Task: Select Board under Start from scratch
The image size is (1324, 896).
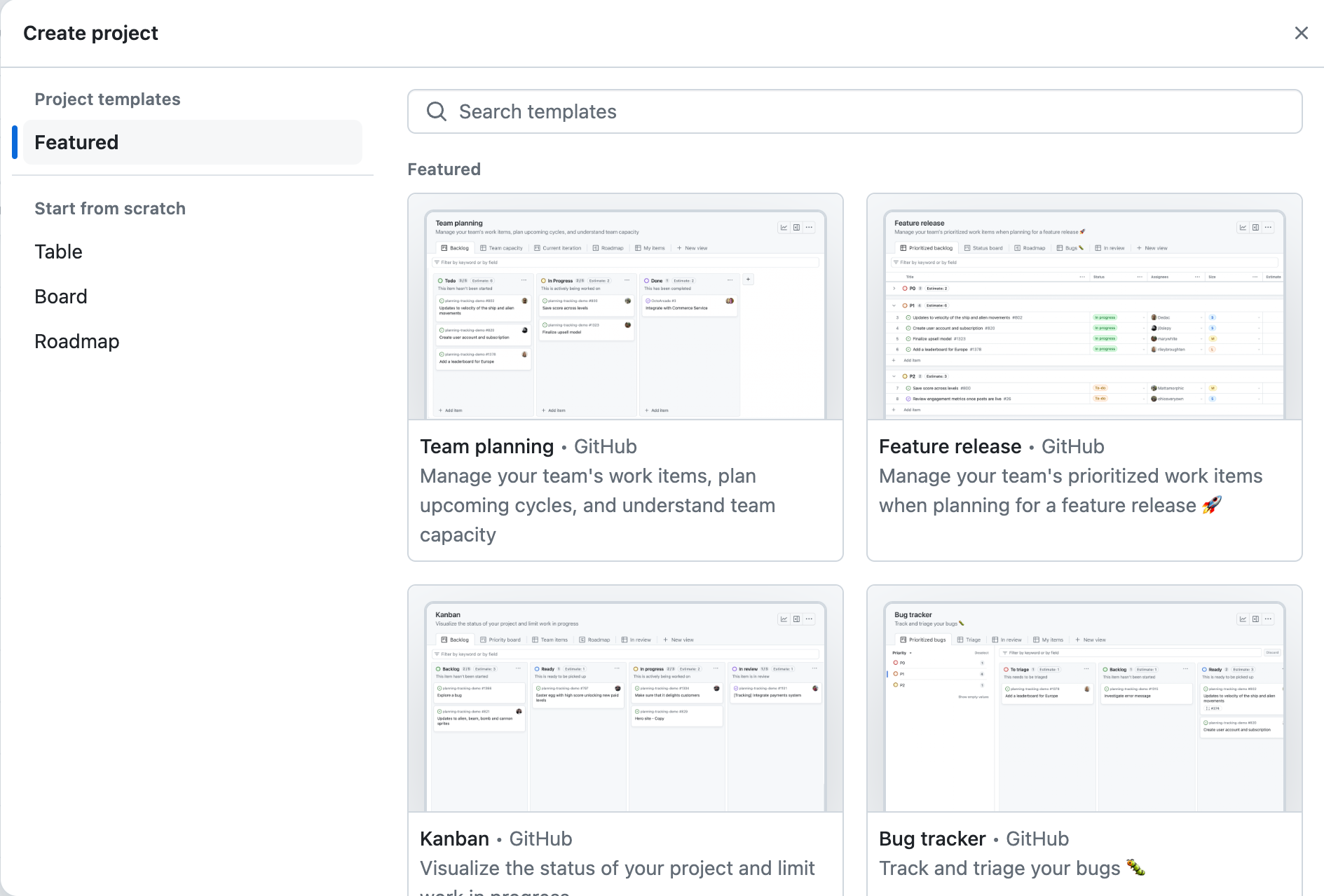Action: 60,296
